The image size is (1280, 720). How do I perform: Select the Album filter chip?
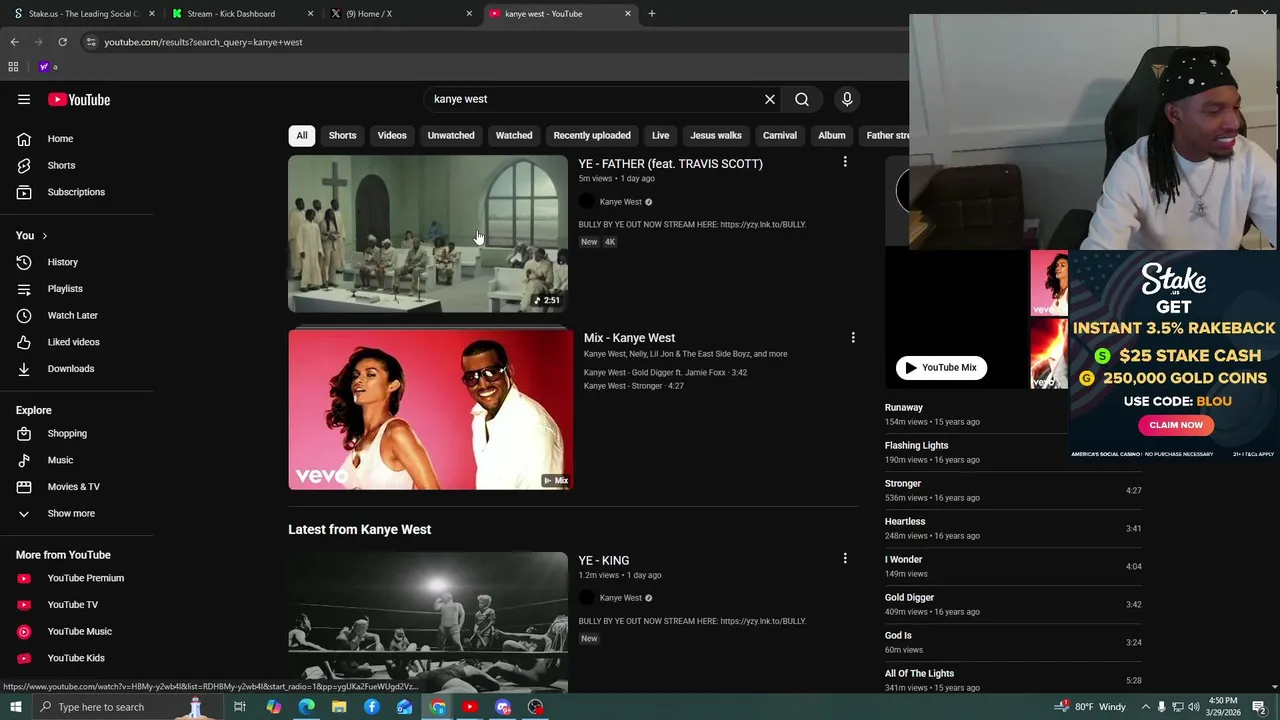(x=832, y=135)
